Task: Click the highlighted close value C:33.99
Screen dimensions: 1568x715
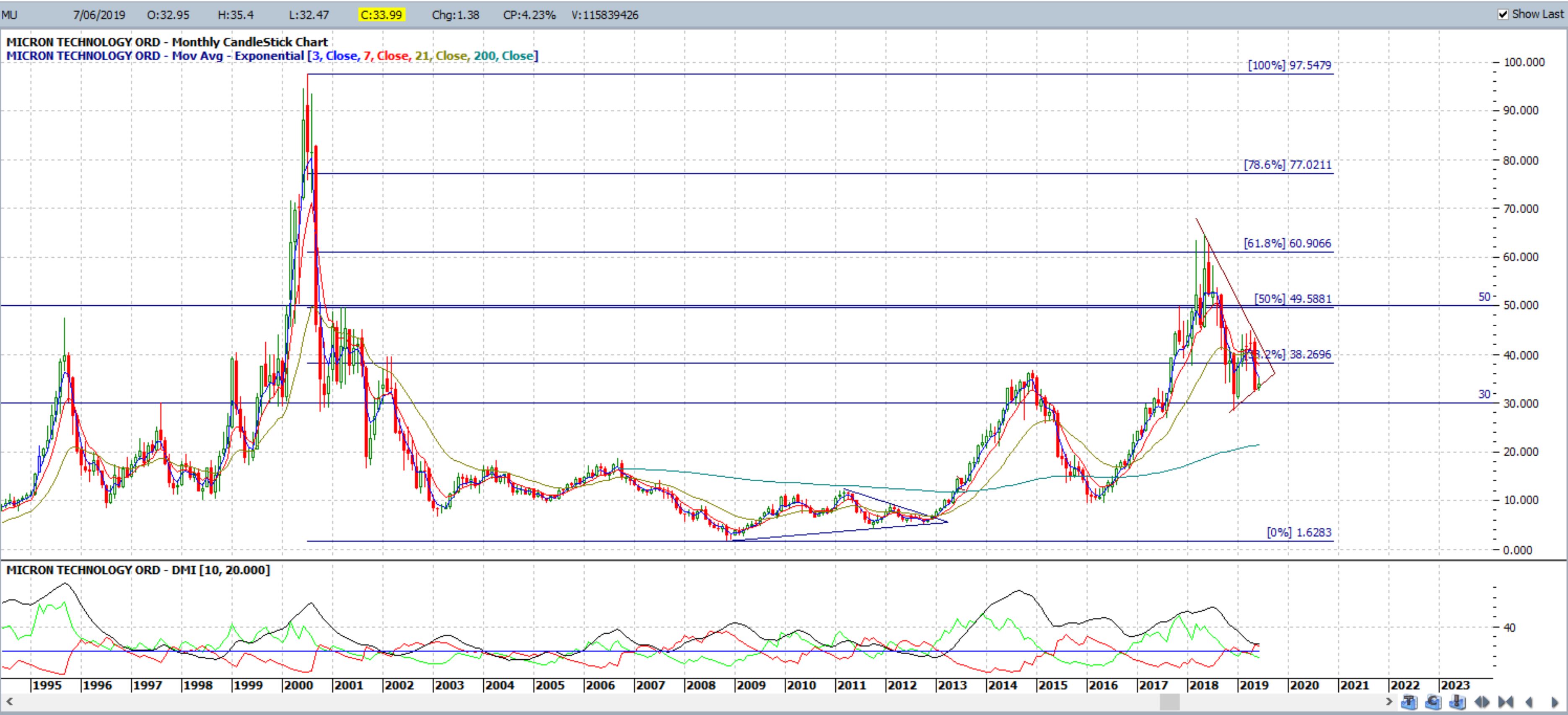Action: tap(381, 15)
